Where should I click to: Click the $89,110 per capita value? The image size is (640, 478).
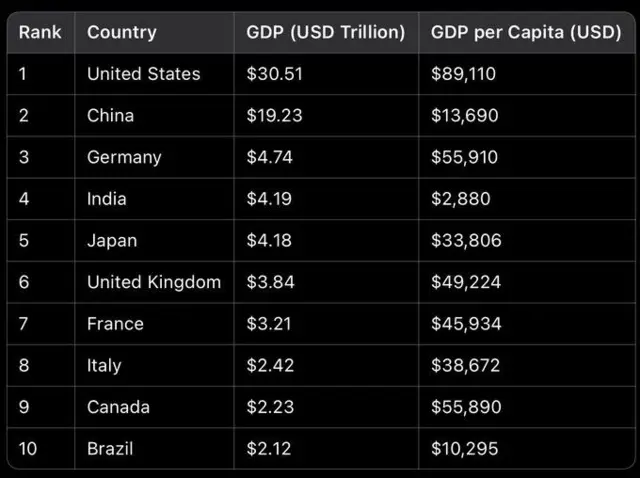(x=464, y=74)
